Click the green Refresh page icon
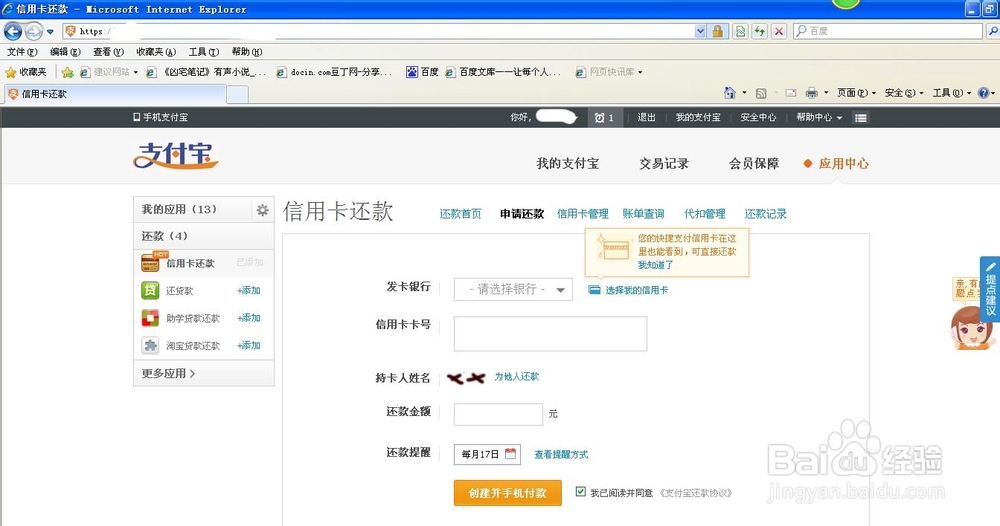 tap(760, 31)
